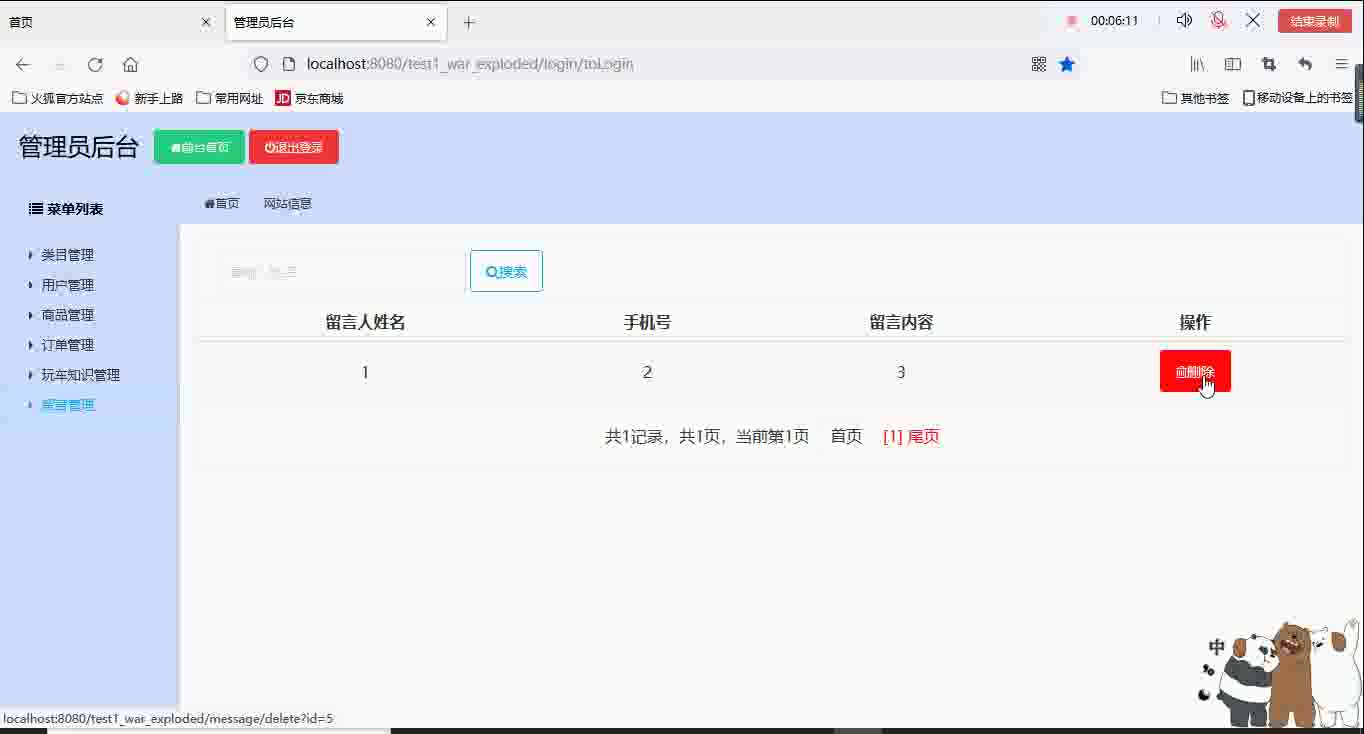Image resolution: width=1364 pixels, height=734 pixels.
Task: Switch to the 首页 browser tab
Action: (x=108, y=22)
